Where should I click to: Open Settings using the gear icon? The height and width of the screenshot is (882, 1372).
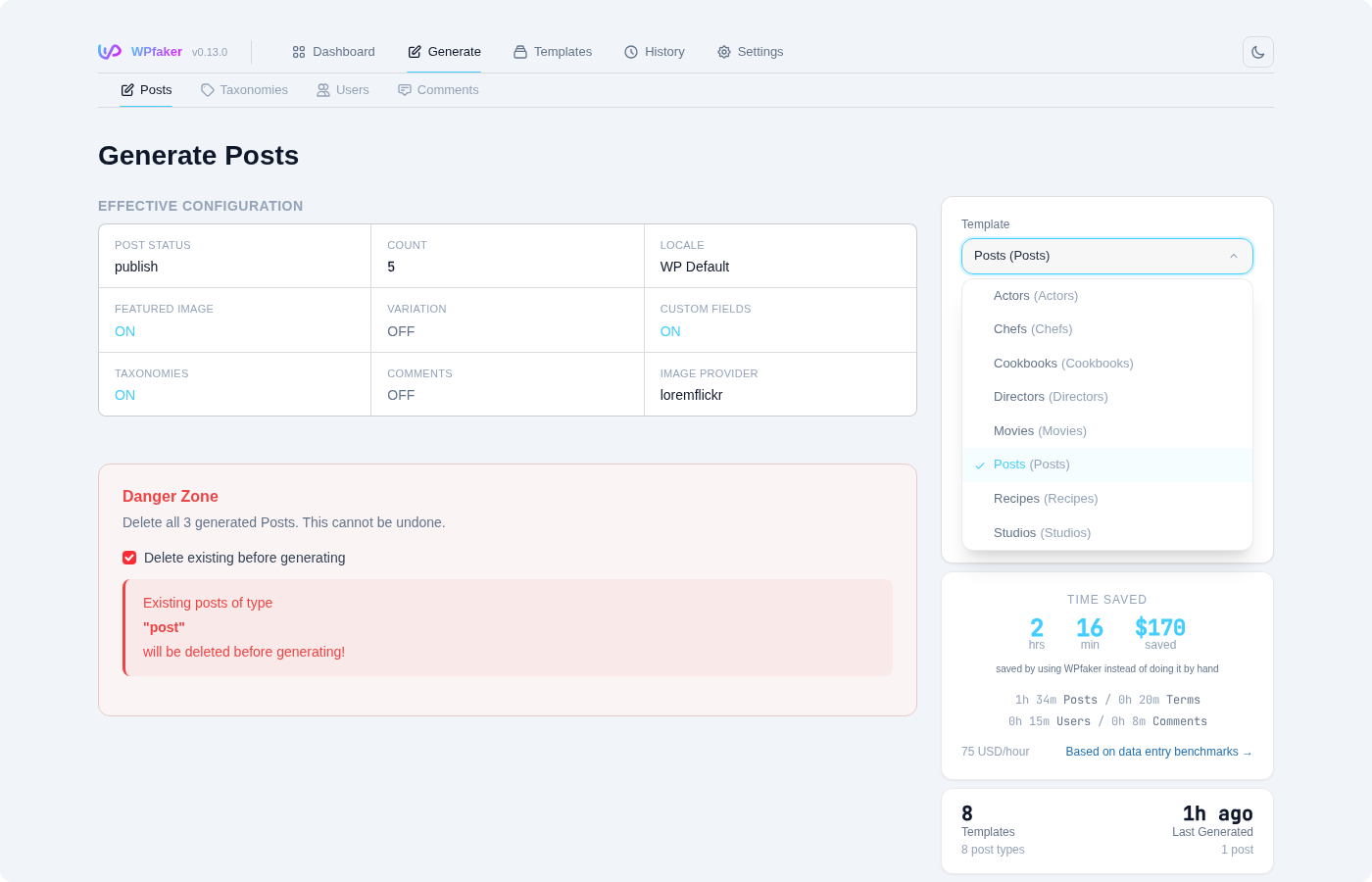pos(724,51)
